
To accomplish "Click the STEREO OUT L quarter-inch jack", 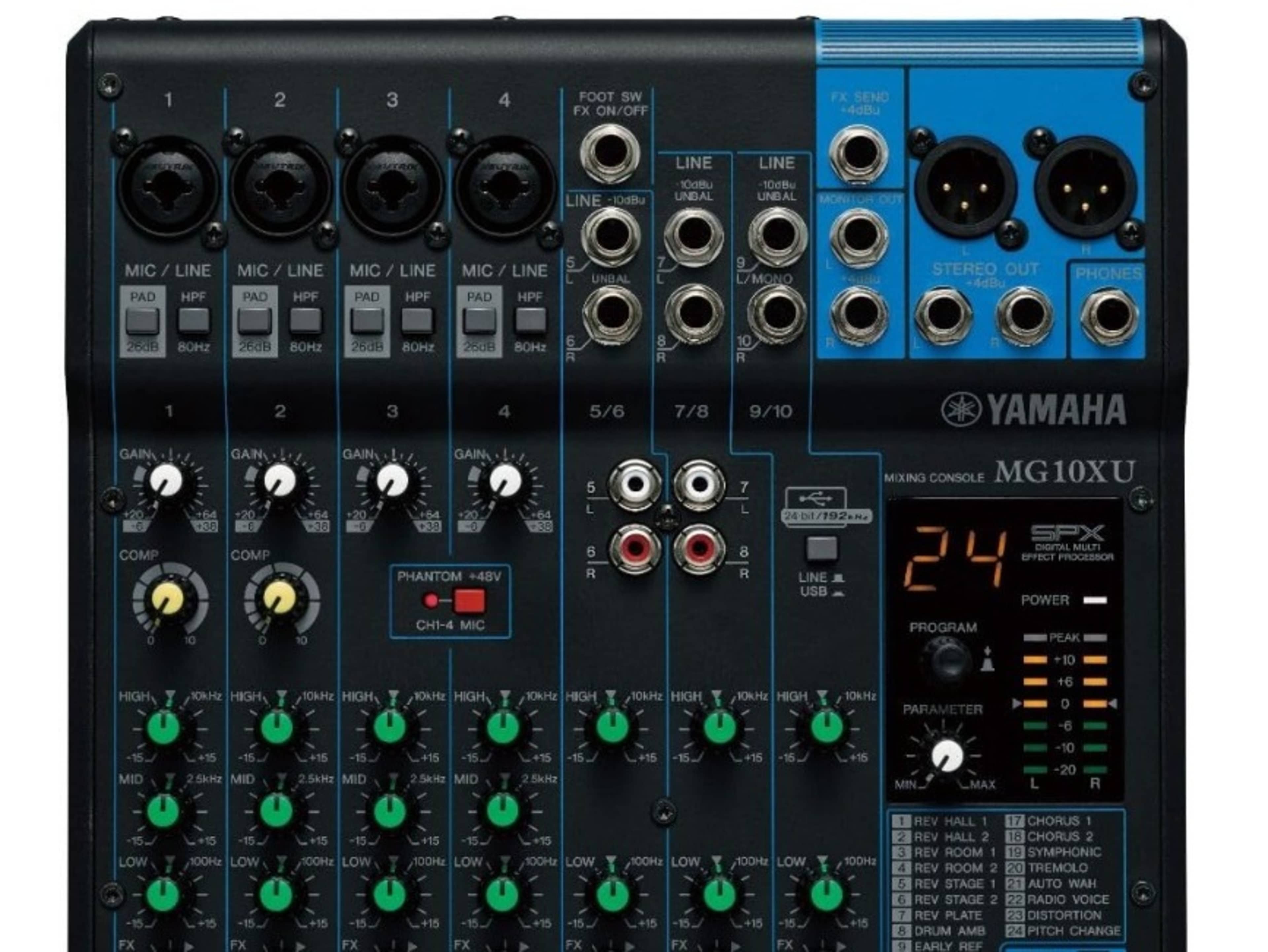I will click(943, 316).
